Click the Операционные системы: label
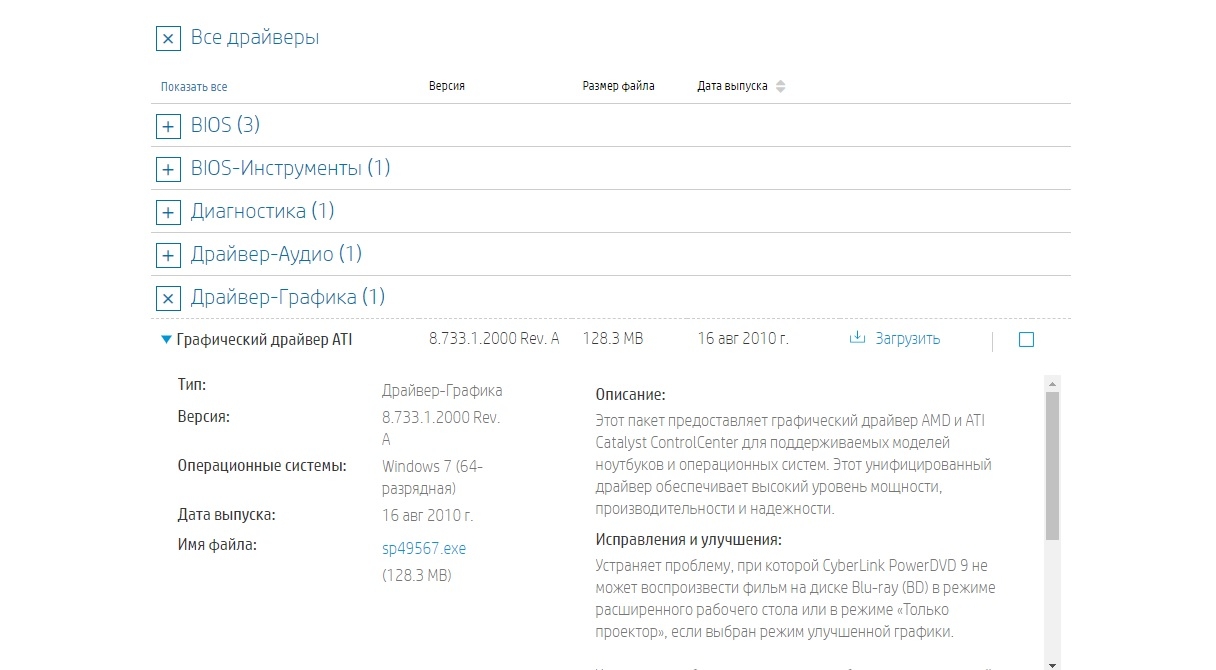1216x670 pixels. click(x=262, y=465)
